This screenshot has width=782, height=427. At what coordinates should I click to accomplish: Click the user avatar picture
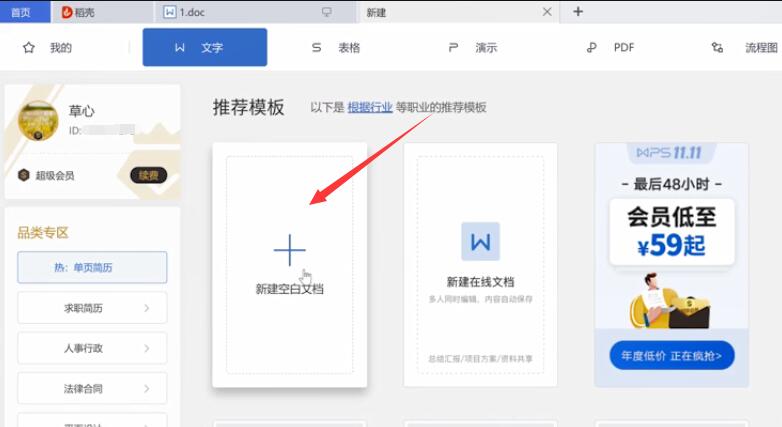[38, 120]
